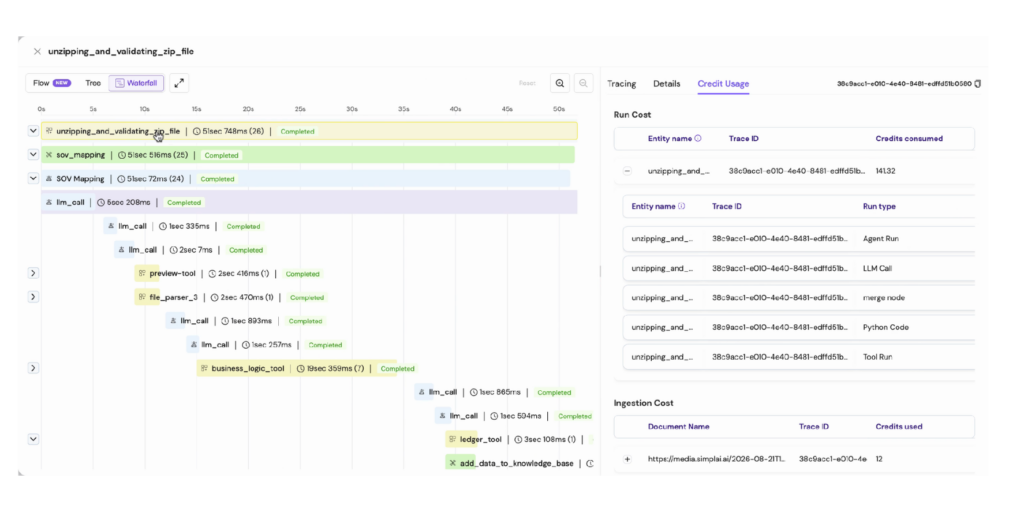Select the sov_mapping waterfall bar
Image resolution: width=1024 pixels, height=512 pixels.
[308, 155]
